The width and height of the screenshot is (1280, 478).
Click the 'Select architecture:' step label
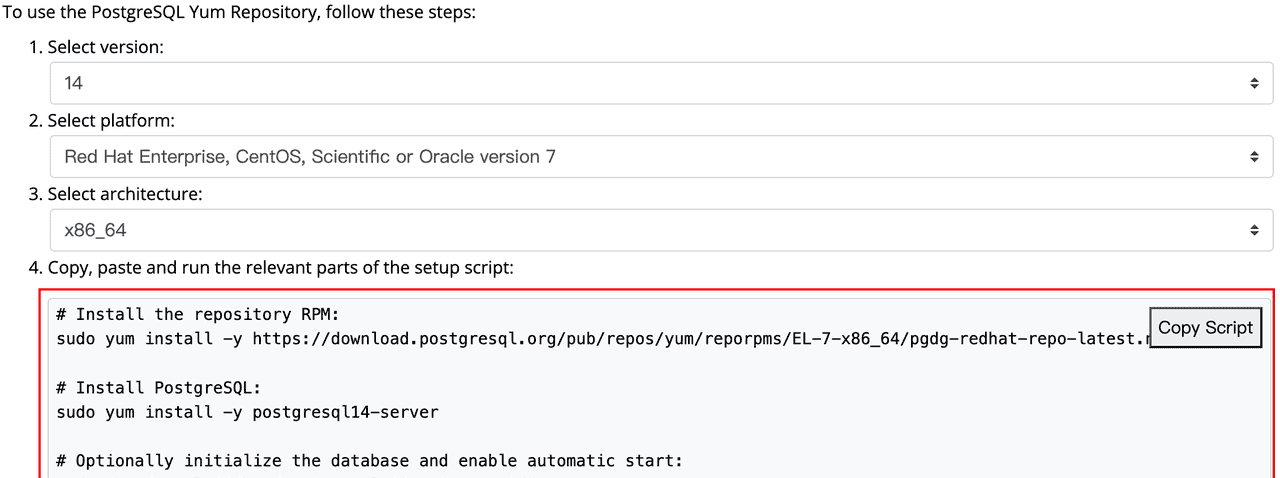124,194
